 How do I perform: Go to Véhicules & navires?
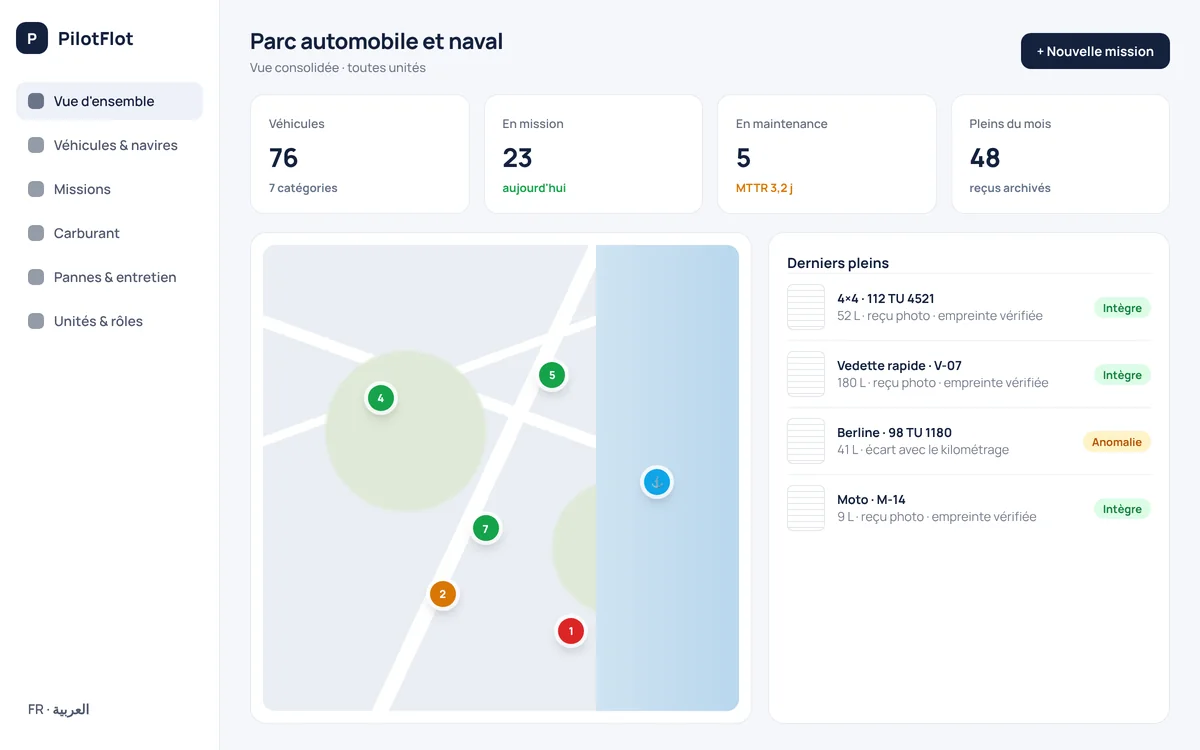109,145
